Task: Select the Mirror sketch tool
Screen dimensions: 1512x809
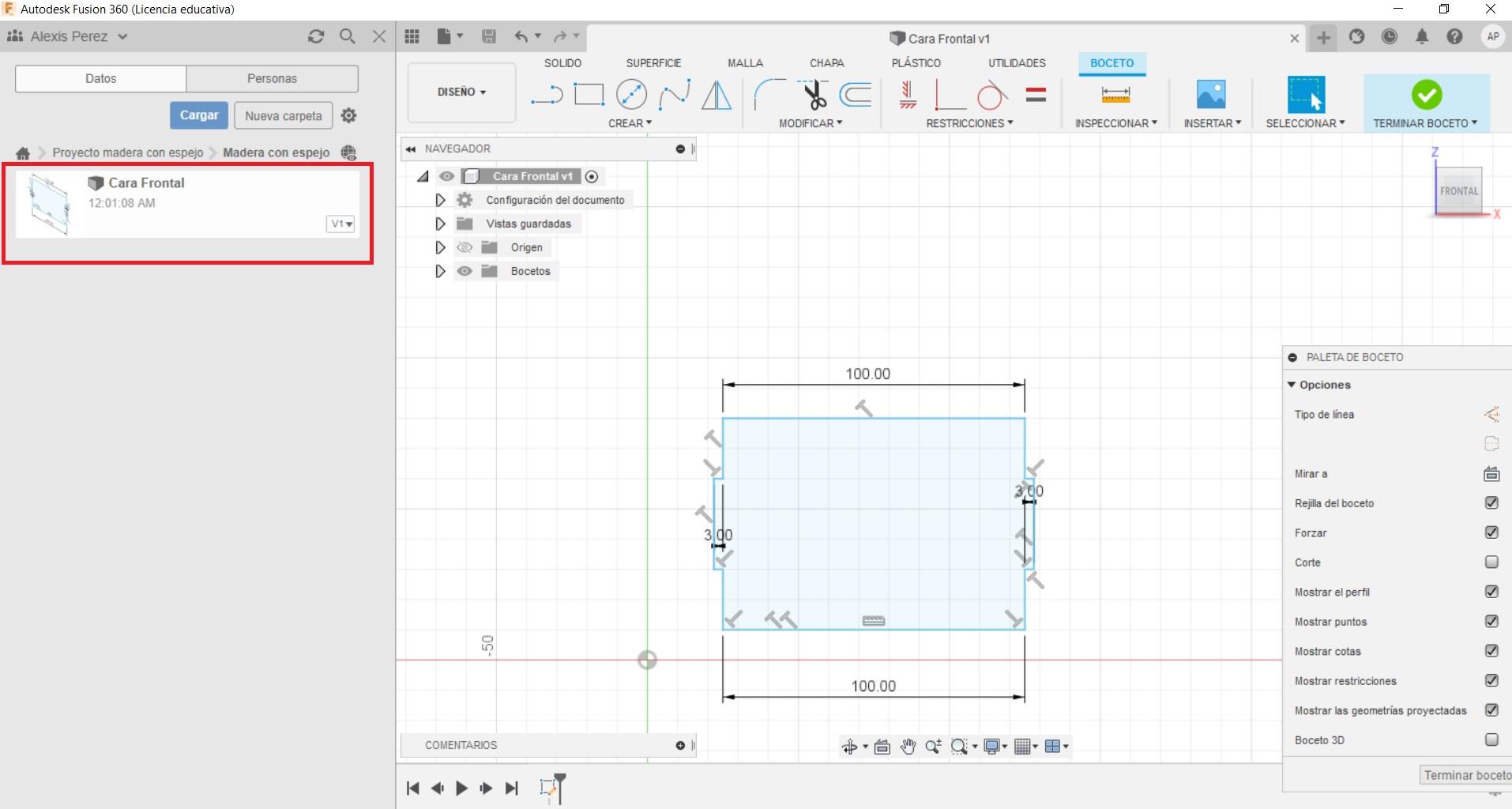Action: point(717,95)
